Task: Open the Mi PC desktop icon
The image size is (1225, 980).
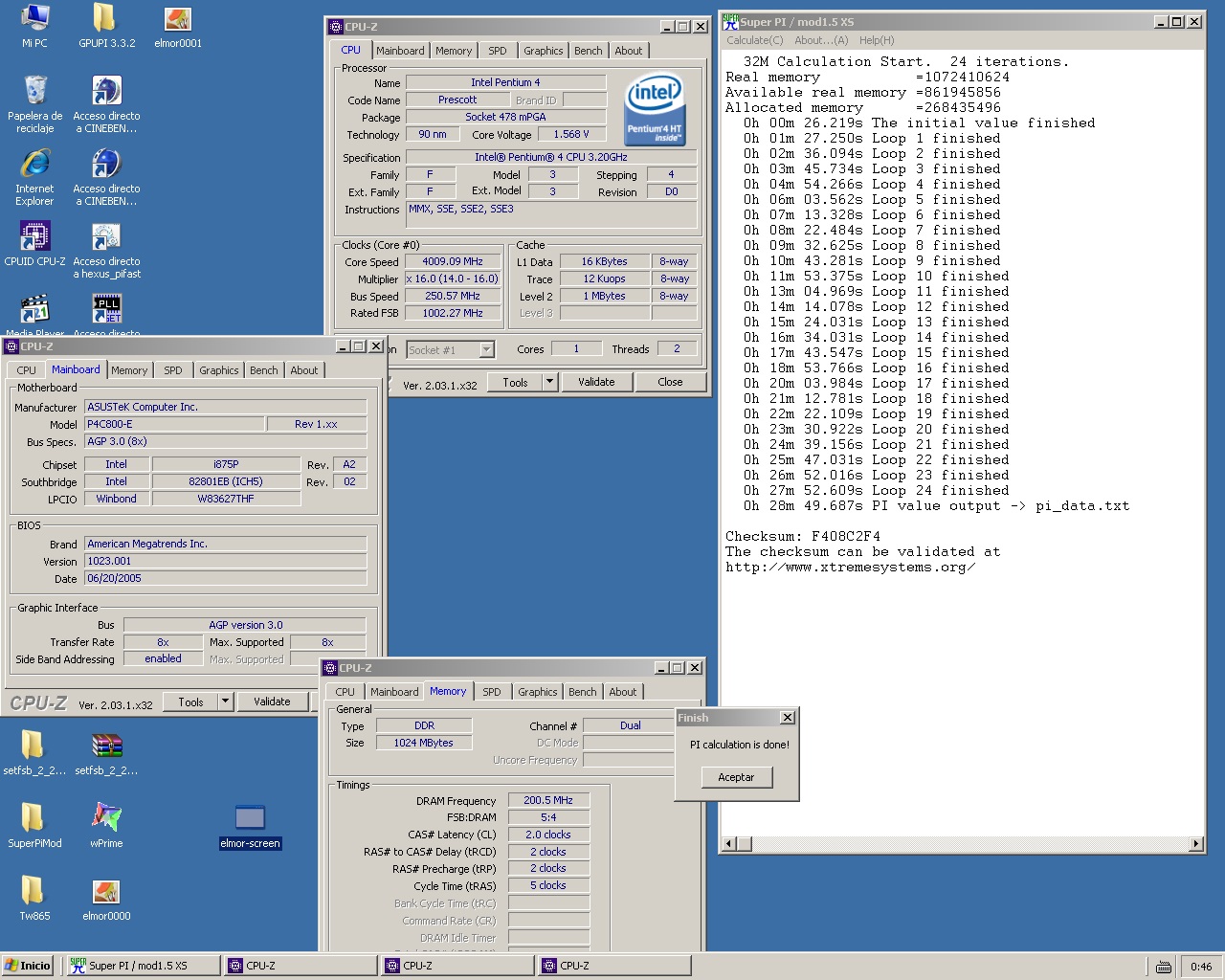Action: [x=34, y=26]
